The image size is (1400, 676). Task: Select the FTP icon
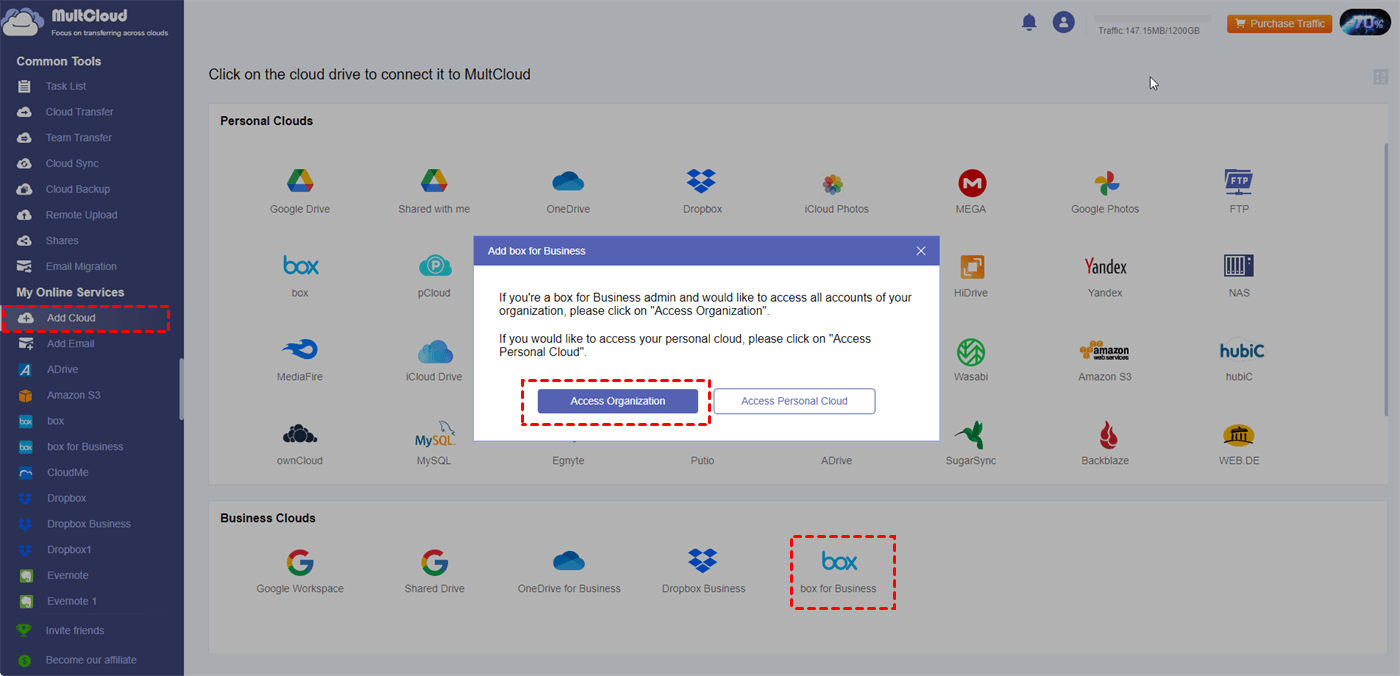coord(1239,181)
